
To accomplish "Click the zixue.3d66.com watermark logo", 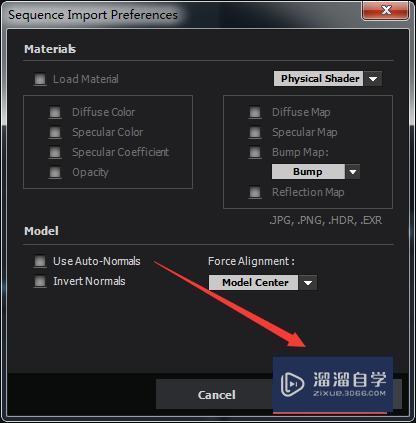I will 333,385.
